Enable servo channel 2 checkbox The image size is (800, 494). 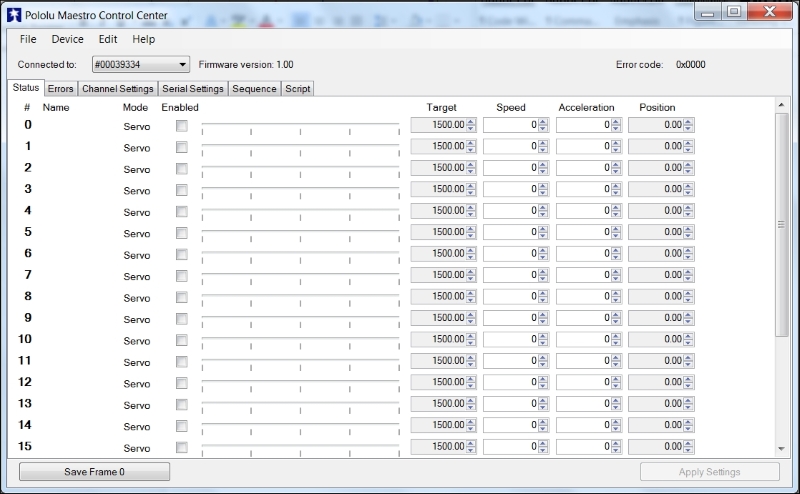pos(182,168)
